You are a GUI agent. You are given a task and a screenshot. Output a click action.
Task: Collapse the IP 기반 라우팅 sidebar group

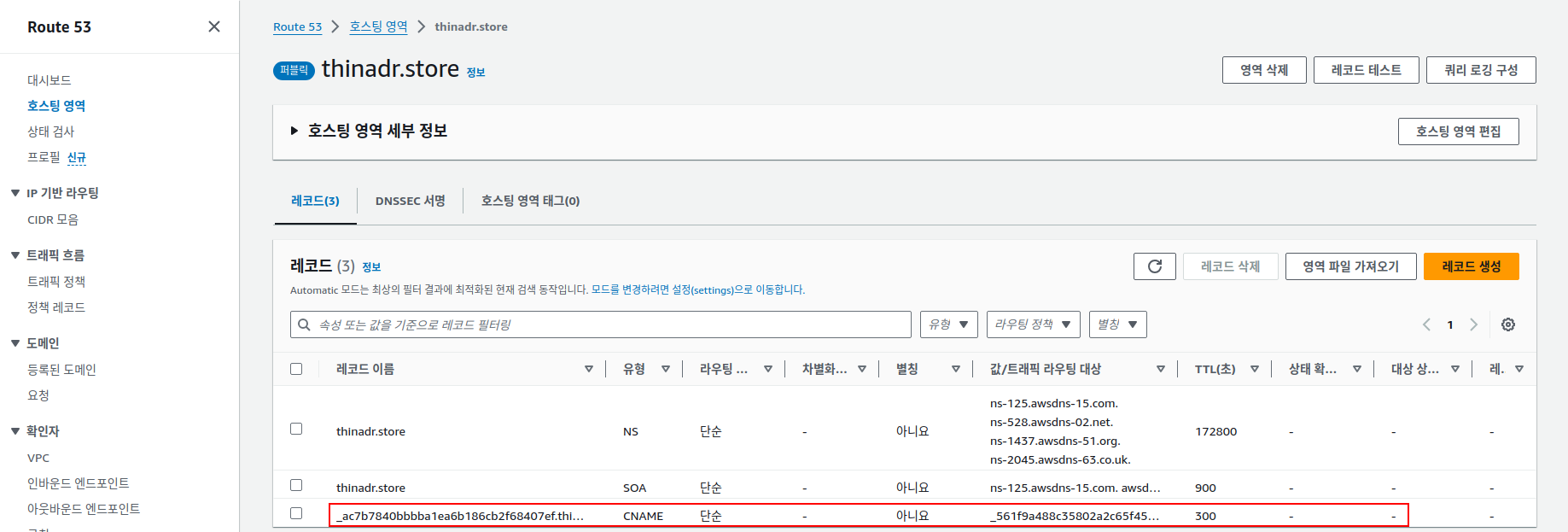tap(15, 193)
